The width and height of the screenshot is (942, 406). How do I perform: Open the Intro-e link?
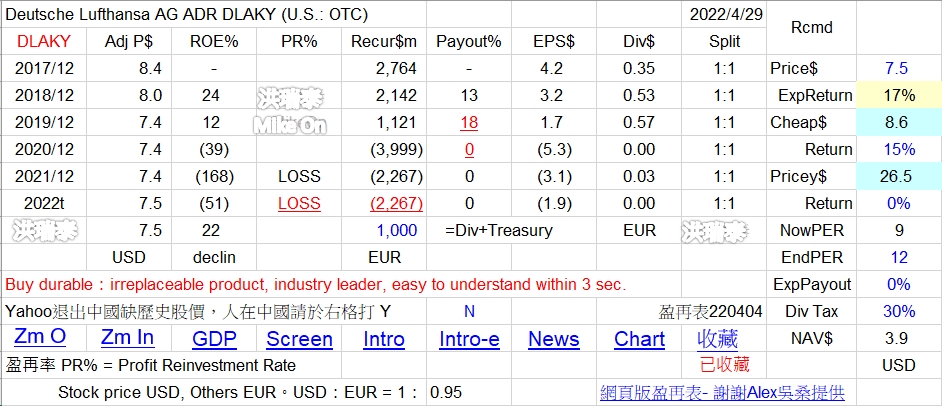pos(469,339)
